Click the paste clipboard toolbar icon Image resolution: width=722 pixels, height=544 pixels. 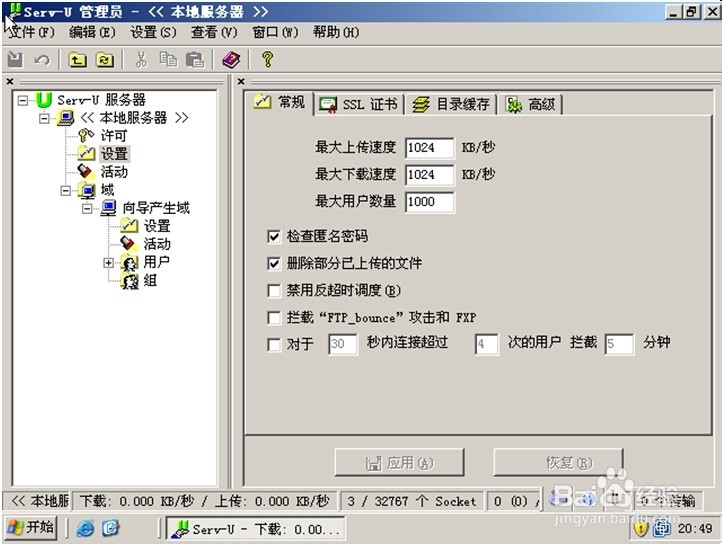(x=195, y=60)
